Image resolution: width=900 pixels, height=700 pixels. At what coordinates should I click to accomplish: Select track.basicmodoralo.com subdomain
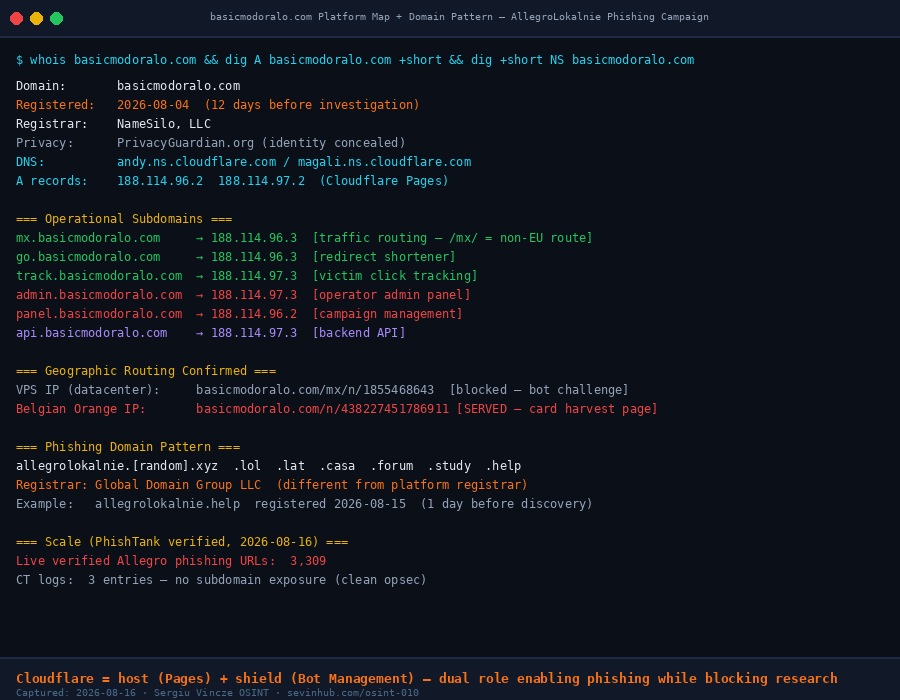tap(99, 275)
